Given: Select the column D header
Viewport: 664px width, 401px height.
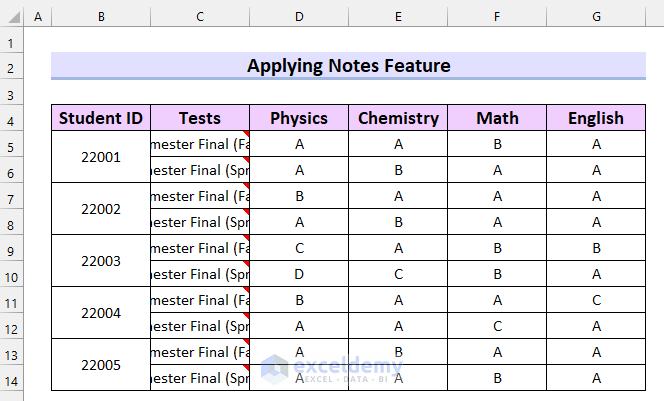Looking at the screenshot, I should tap(299, 17).
